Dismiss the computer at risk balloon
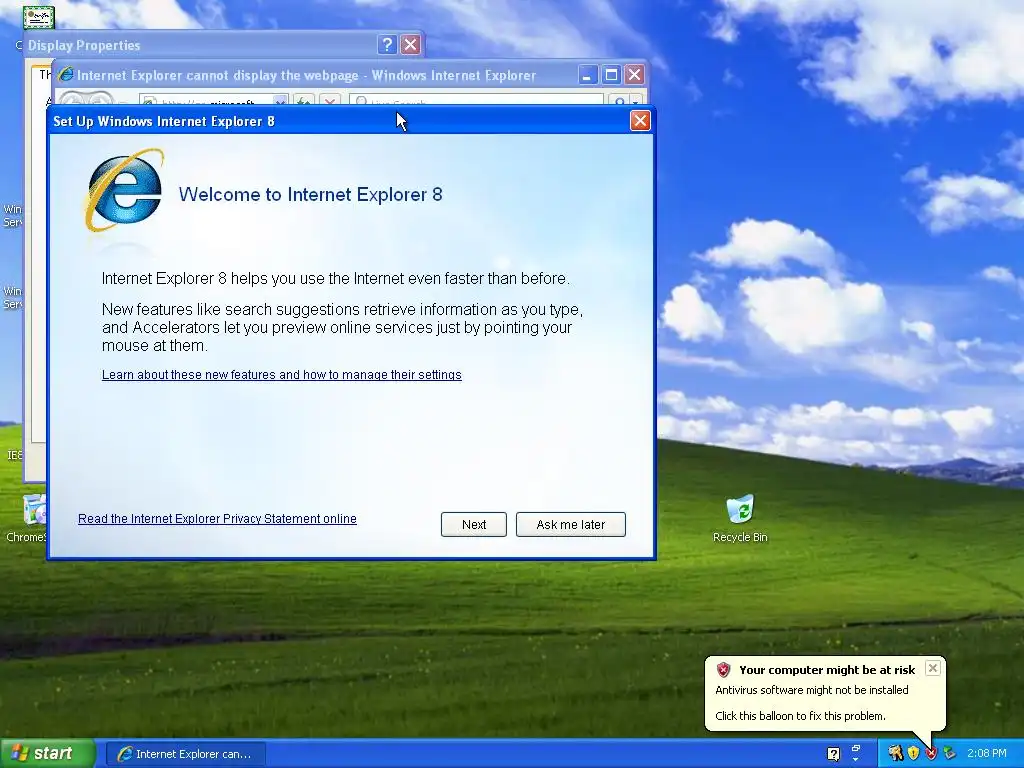 tap(933, 668)
